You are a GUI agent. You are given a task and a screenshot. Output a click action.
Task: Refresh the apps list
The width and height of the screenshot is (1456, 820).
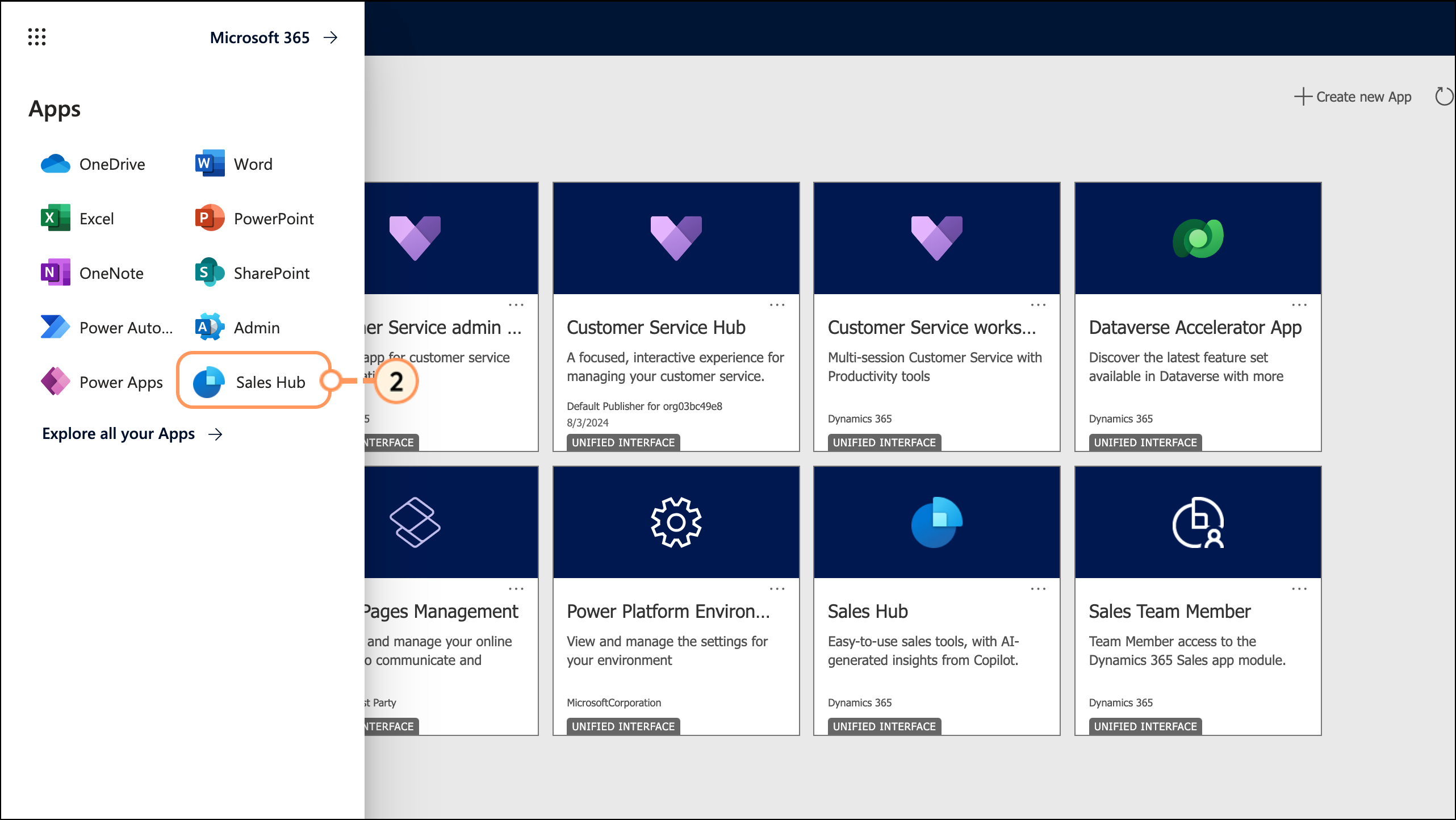[1444, 97]
